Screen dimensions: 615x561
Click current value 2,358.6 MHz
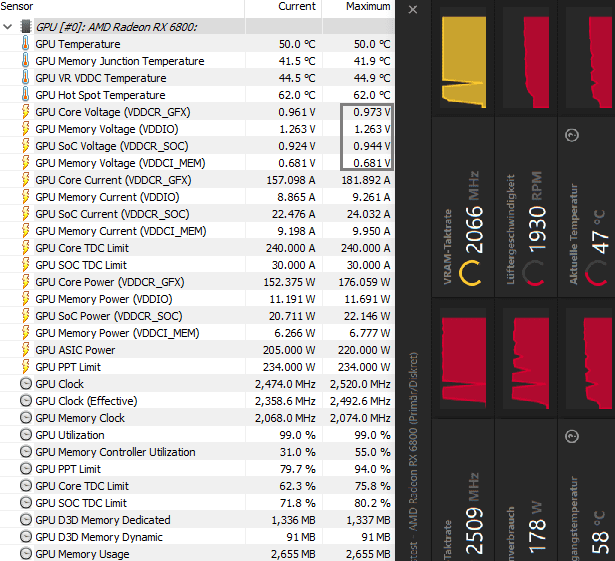pos(285,401)
